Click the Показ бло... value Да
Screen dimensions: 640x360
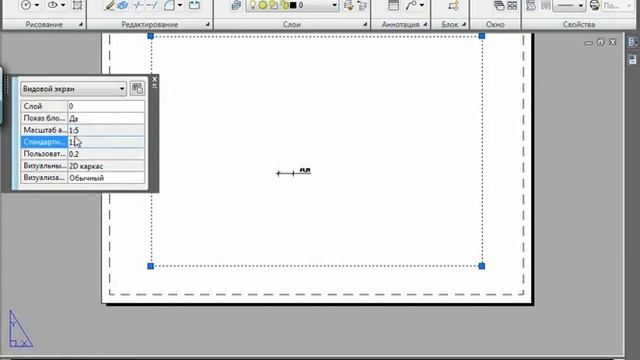[106, 118]
